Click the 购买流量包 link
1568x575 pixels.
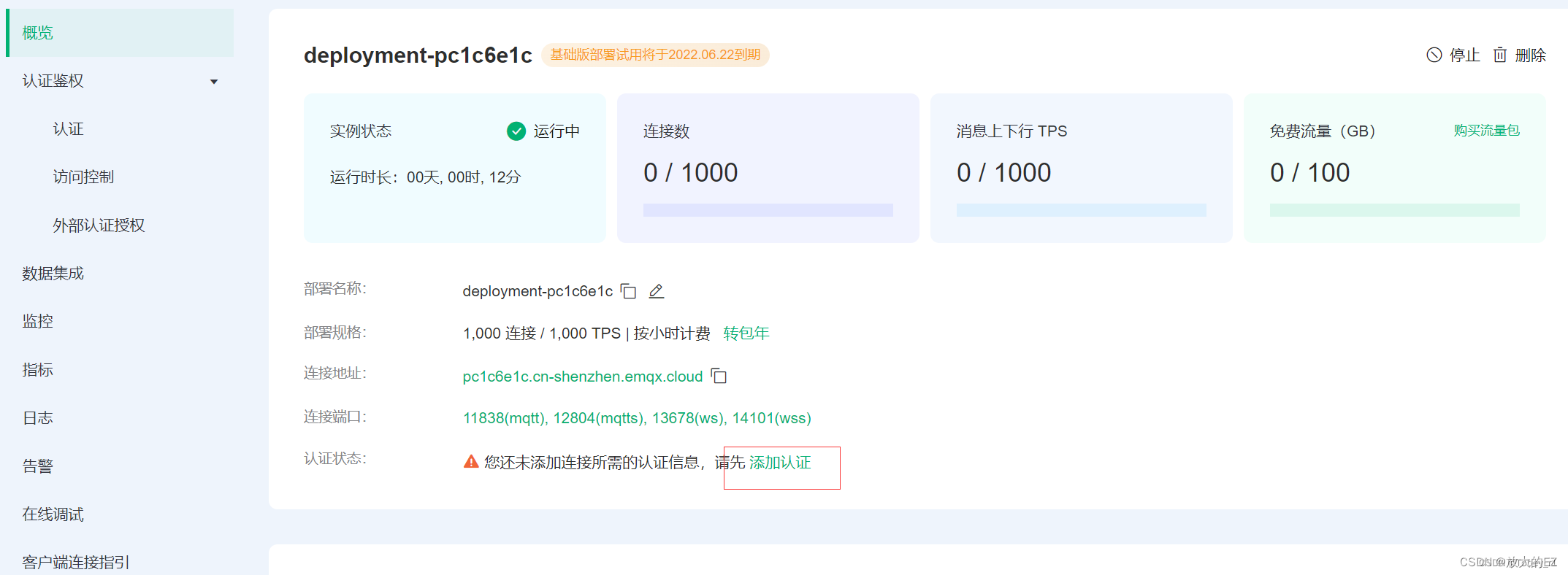point(1486,131)
